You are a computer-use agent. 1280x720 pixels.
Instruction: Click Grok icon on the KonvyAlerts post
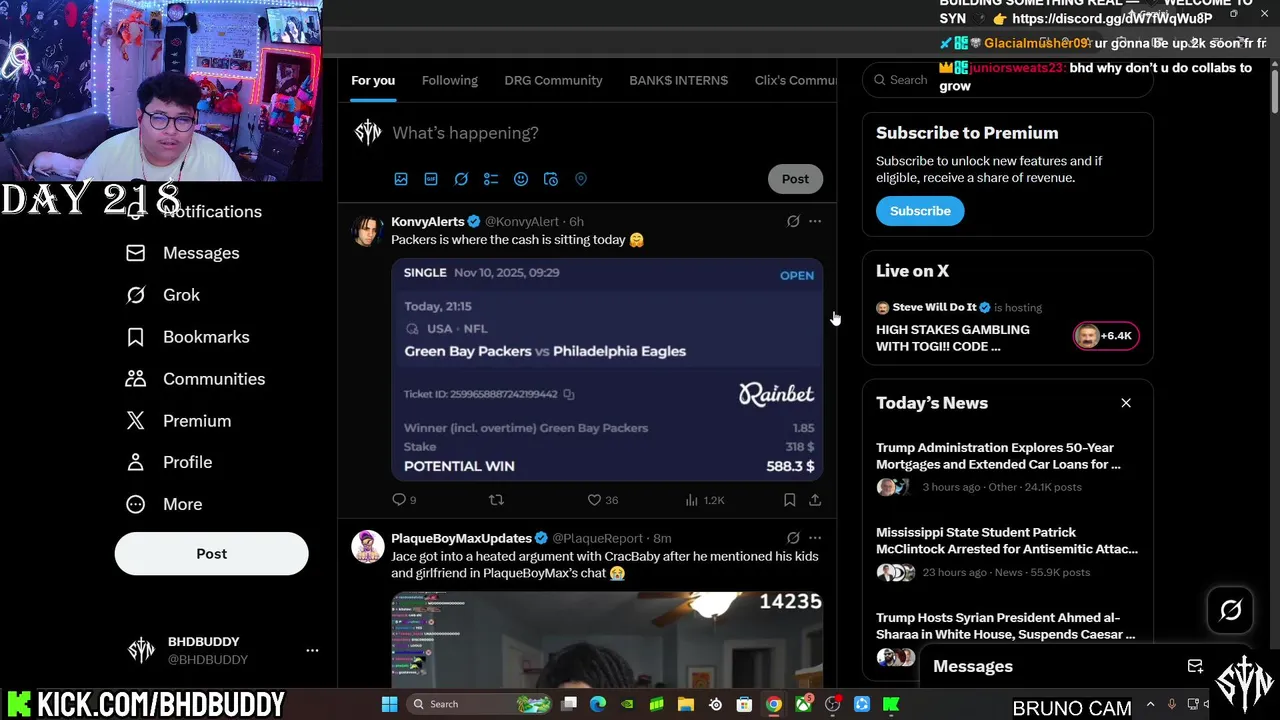click(793, 221)
